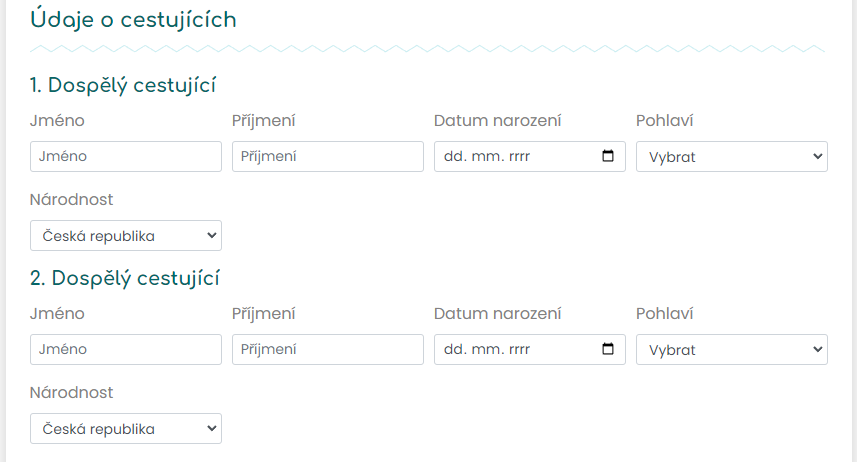This screenshot has height=462, width=857.
Task: Click the '1. Dospělý cestující' heading
Action: (123, 86)
